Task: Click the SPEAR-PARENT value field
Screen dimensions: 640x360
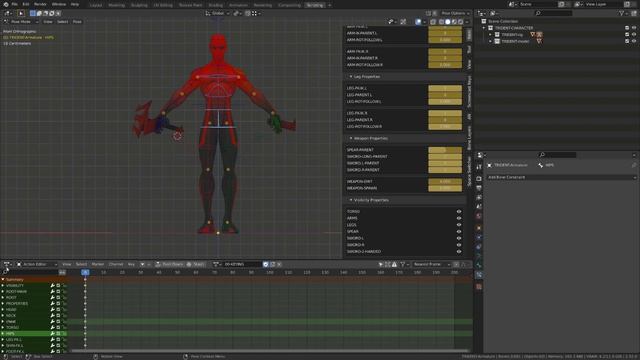Action: tap(445, 150)
